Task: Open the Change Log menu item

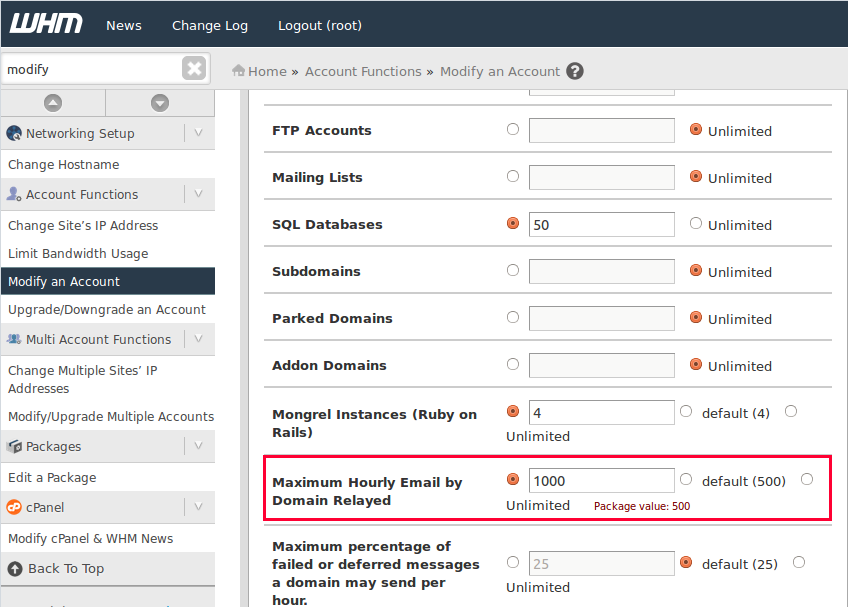Action: point(210,25)
